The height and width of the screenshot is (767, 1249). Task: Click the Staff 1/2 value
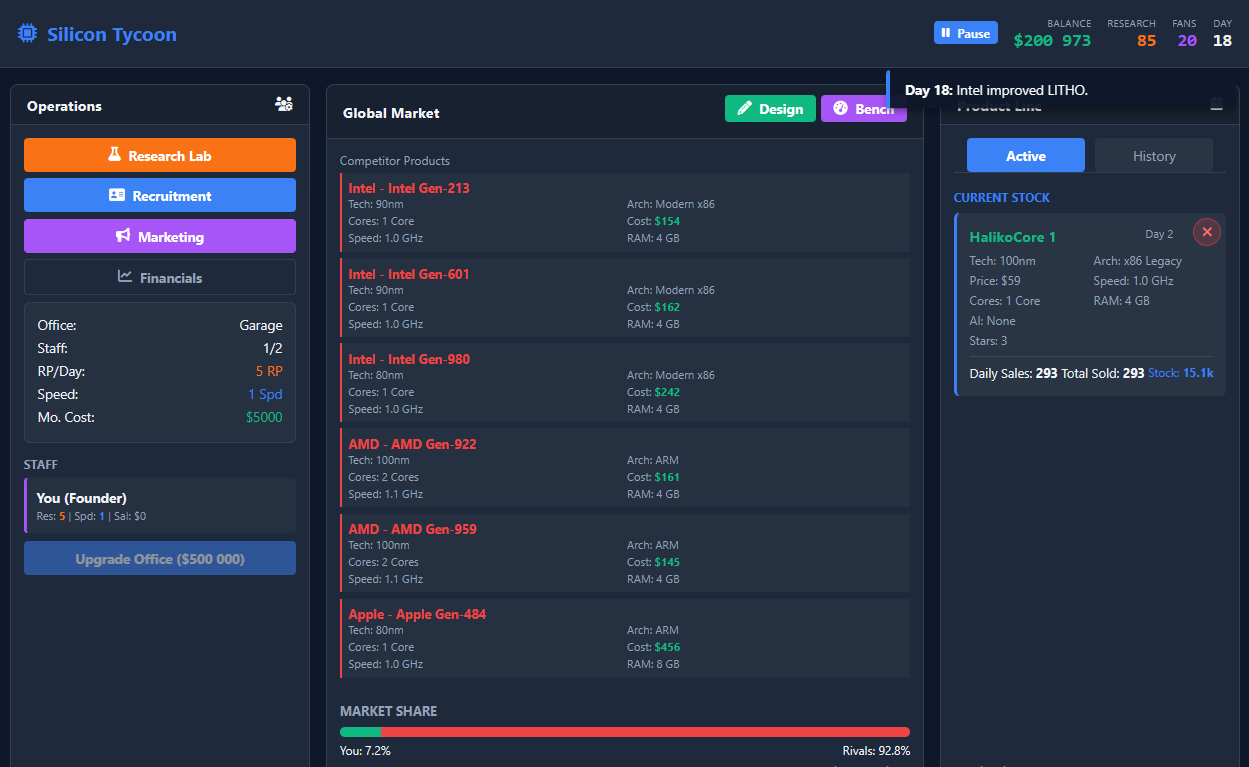point(273,348)
